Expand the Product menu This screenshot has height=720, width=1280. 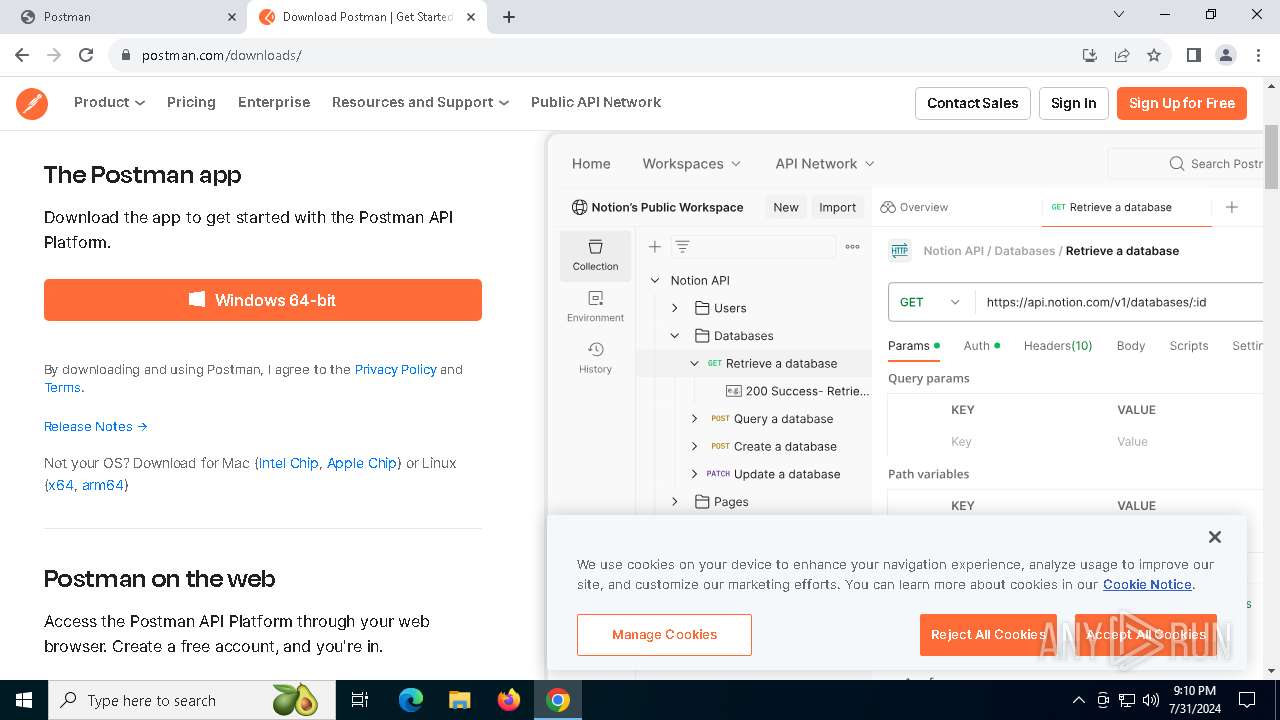109,102
